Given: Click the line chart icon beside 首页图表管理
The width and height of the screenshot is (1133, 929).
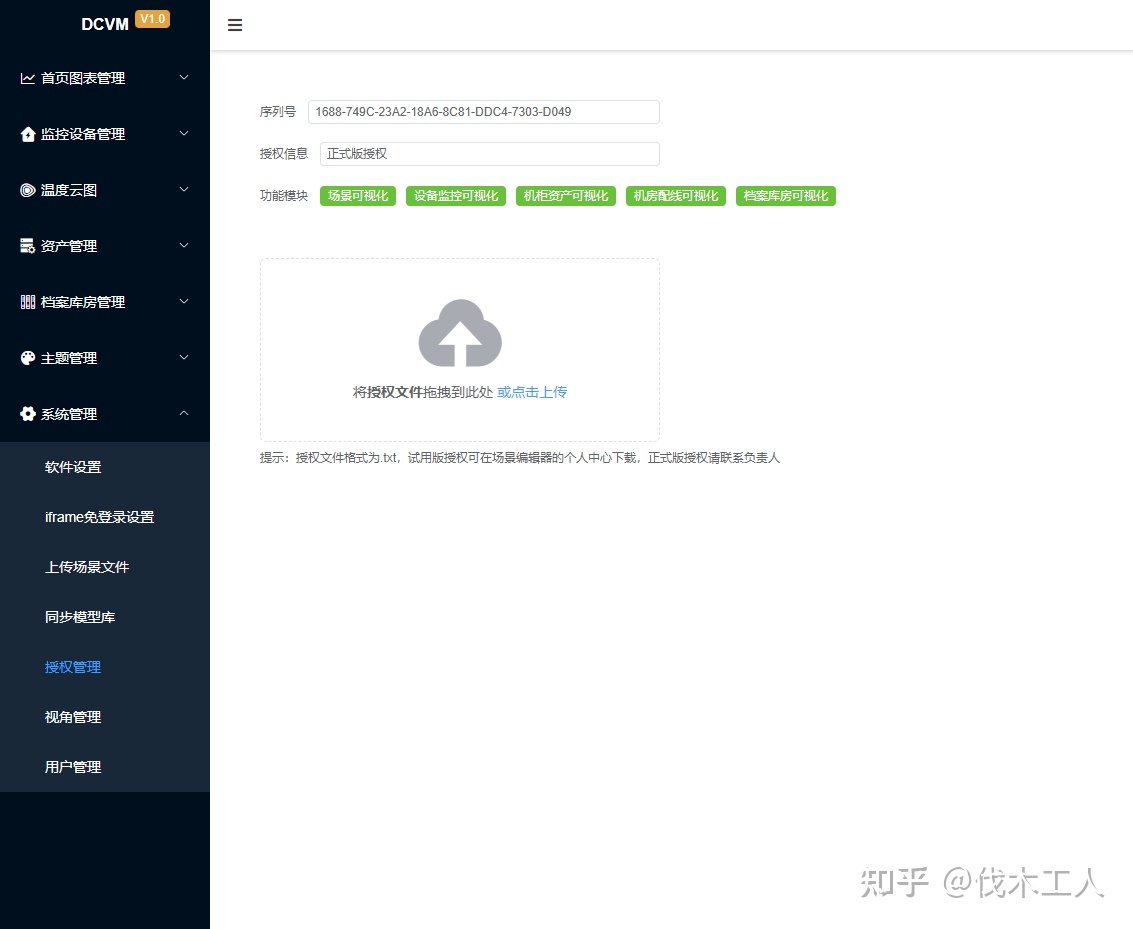Looking at the screenshot, I should (27, 78).
